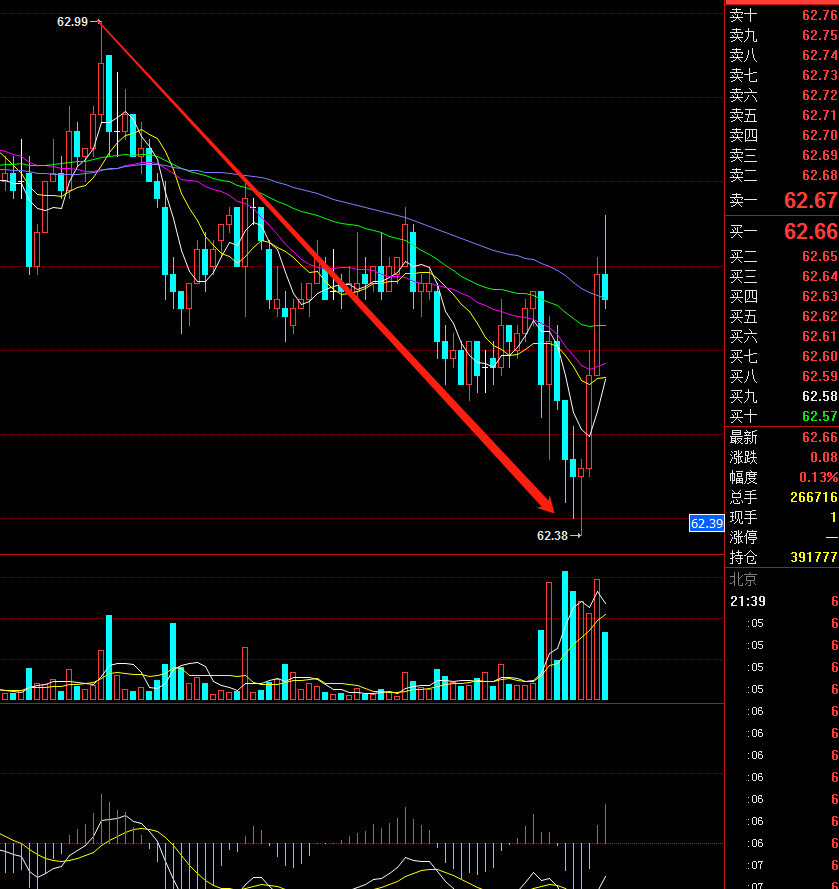Click the 62.99 high price label
The image size is (839, 889).
pyautogui.click(x=73, y=22)
